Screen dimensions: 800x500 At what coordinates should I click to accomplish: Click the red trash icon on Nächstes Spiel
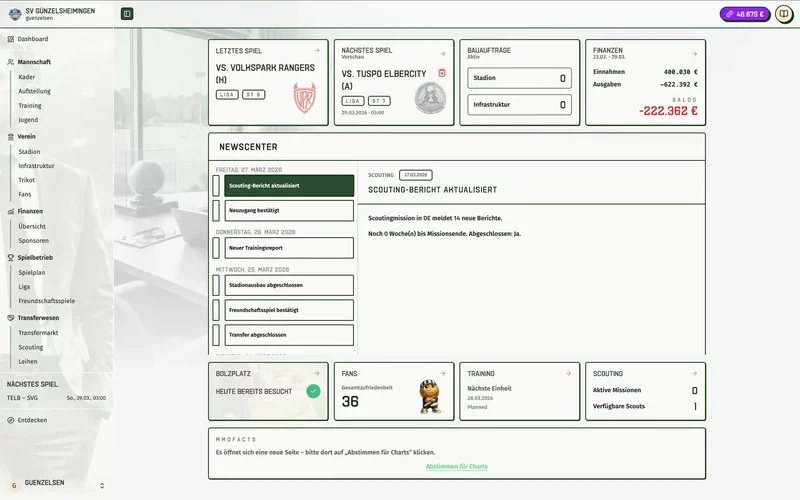[442, 73]
